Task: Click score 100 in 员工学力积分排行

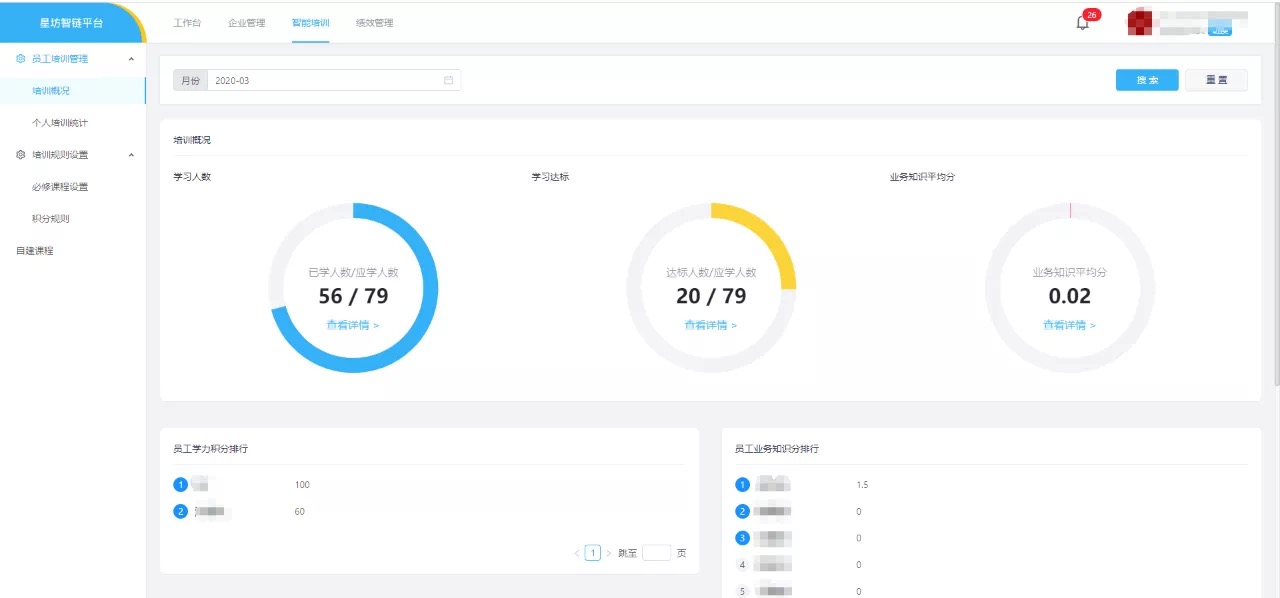Action: click(302, 485)
